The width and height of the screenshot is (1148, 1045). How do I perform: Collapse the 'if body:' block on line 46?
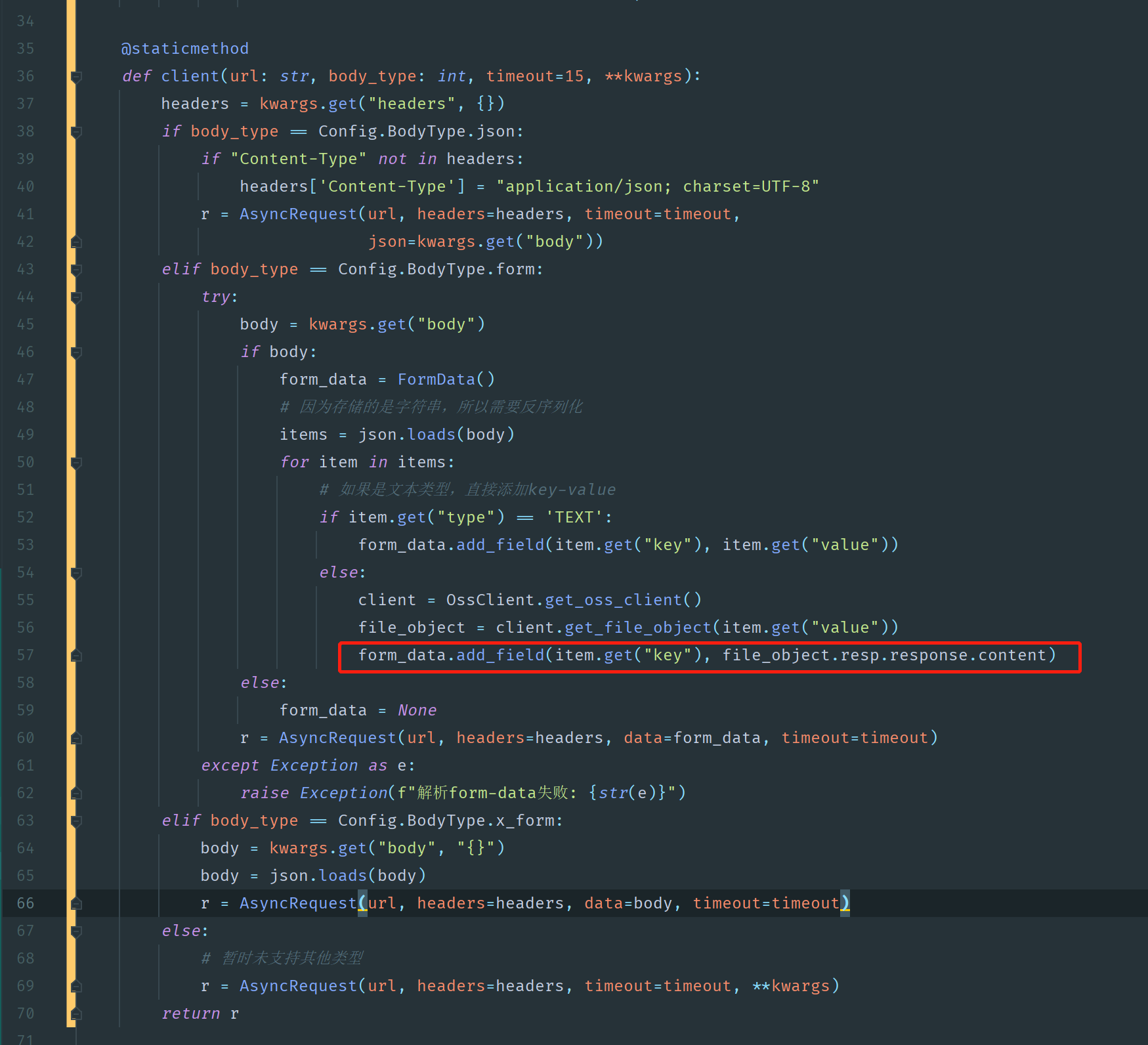click(x=76, y=352)
